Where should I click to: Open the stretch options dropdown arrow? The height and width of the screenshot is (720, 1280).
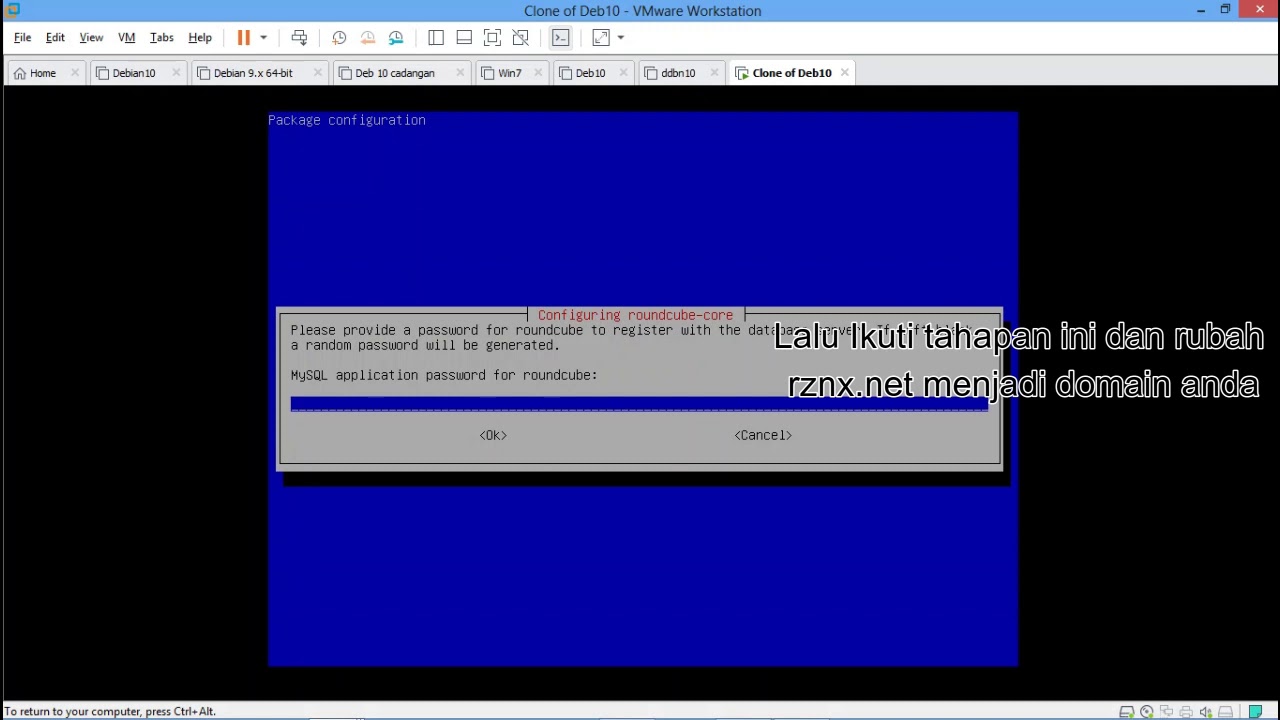(x=620, y=37)
